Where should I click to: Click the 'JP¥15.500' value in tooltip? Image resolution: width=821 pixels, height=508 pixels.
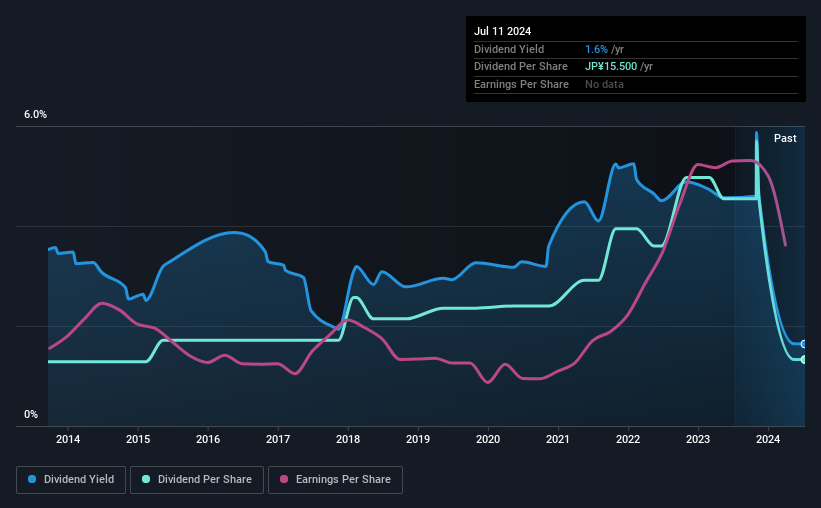pyautogui.click(x=611, y=67)
